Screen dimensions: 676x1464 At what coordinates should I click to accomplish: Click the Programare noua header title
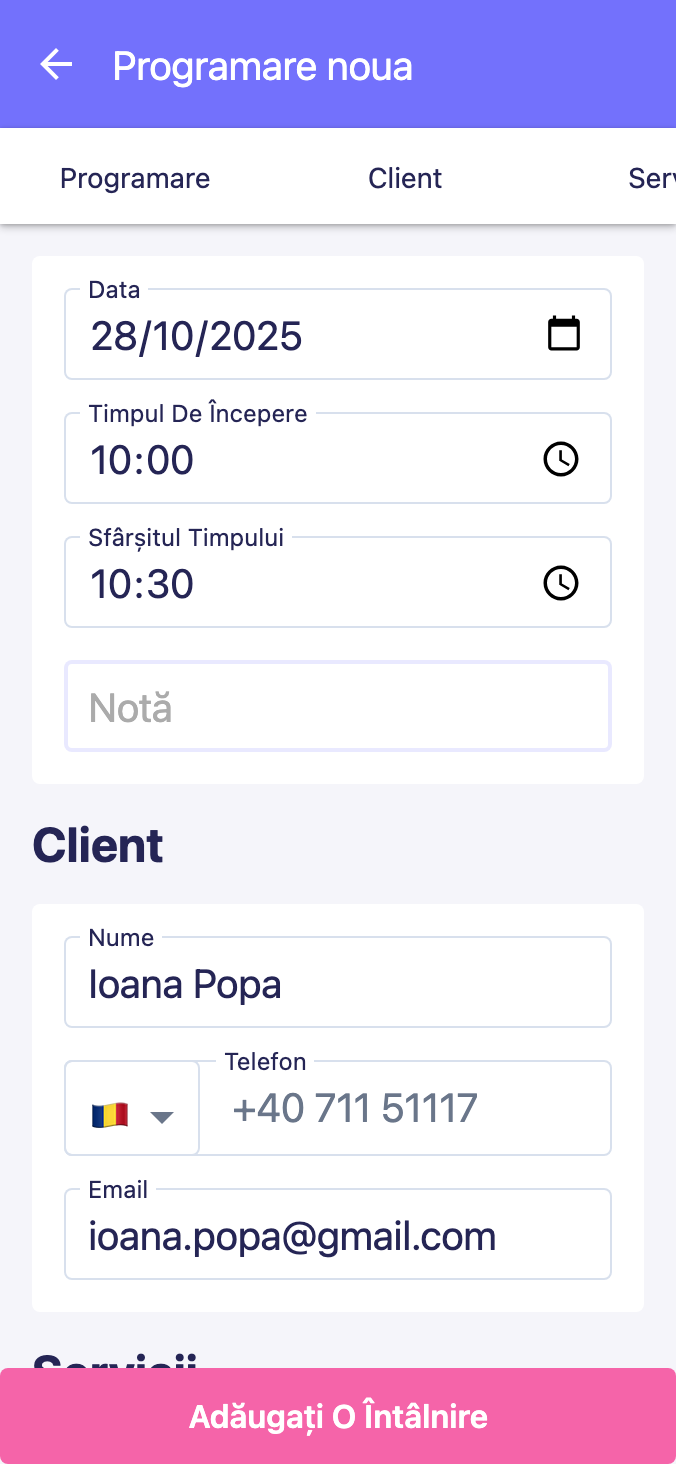[x=262, y=66]
